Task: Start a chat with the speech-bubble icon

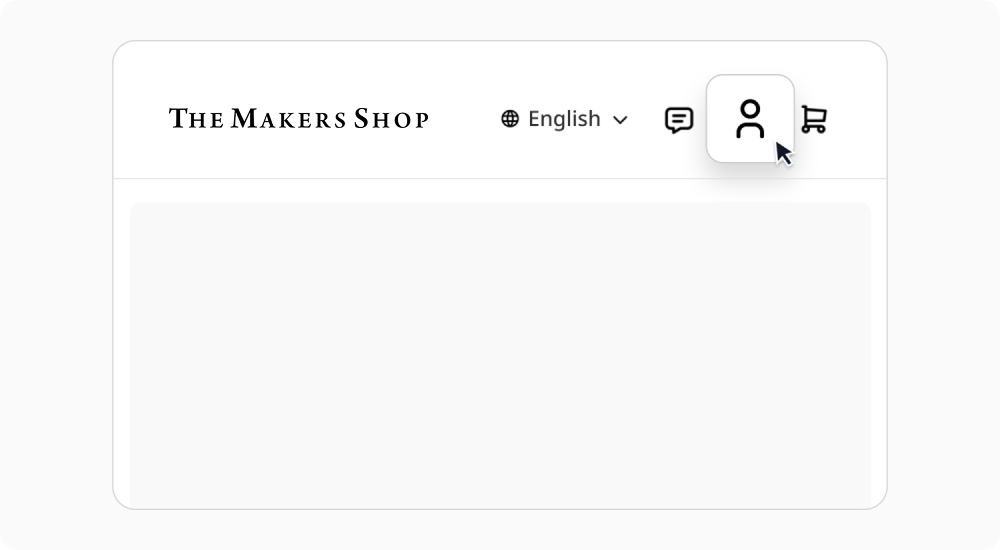Action: click(679, 120)
